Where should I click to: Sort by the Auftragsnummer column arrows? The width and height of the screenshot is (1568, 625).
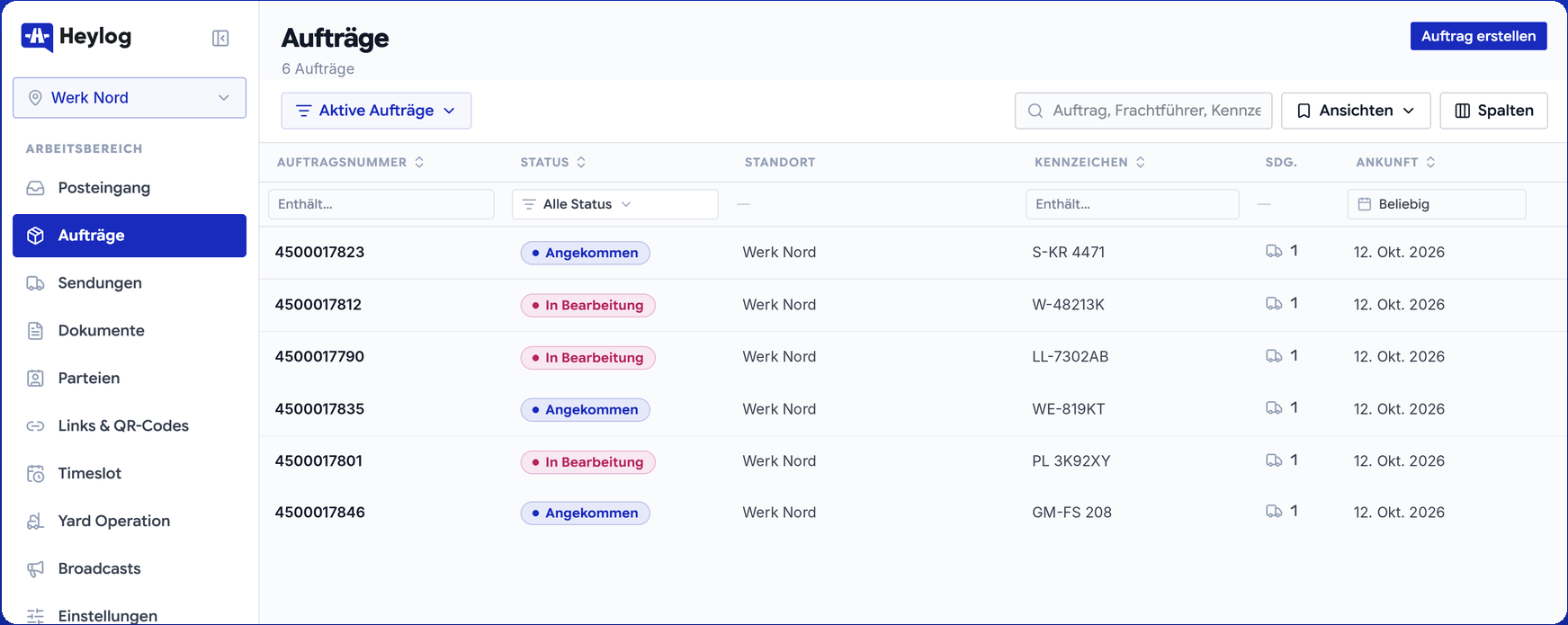click(419, 163)
